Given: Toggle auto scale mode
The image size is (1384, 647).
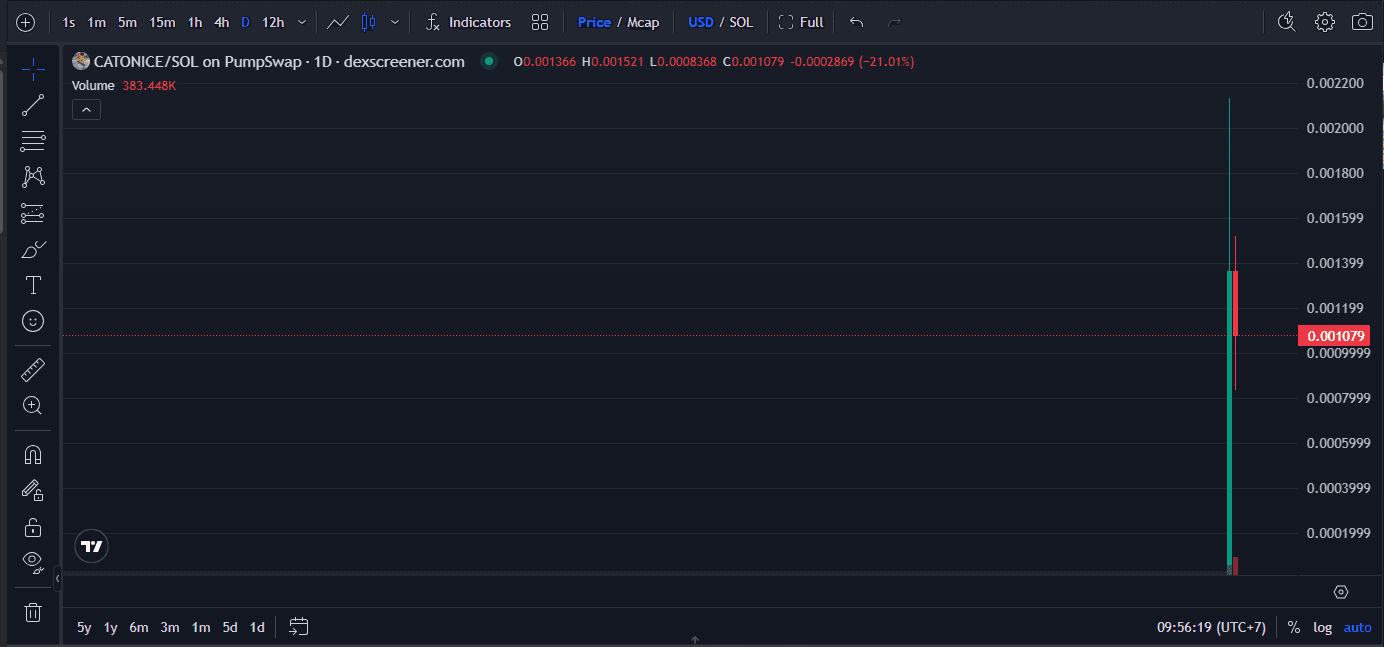Looking at the screenshot, I should click(1357, 627).
